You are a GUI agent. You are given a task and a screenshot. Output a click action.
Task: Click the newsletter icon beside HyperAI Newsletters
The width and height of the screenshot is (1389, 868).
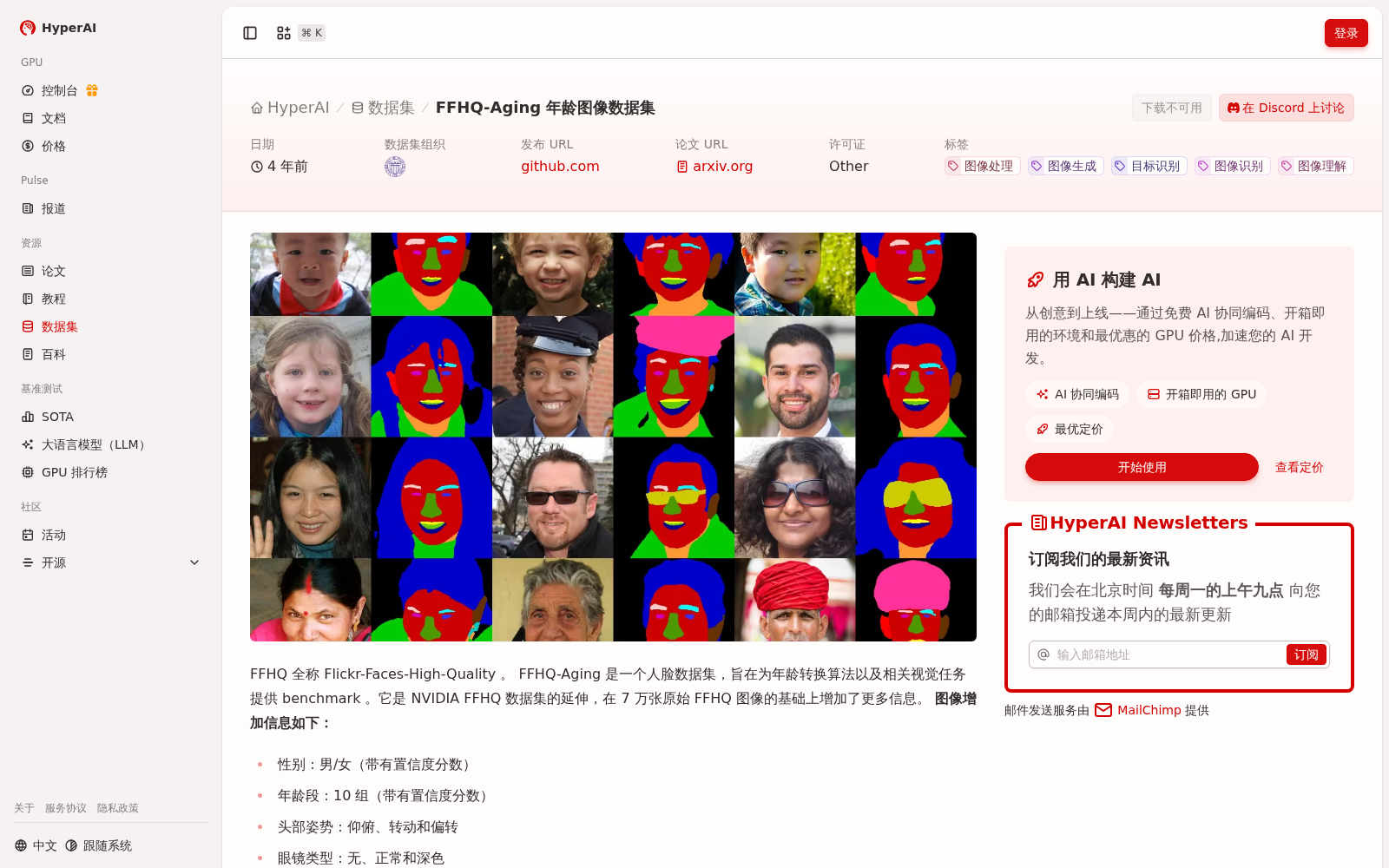[1038, 523]
